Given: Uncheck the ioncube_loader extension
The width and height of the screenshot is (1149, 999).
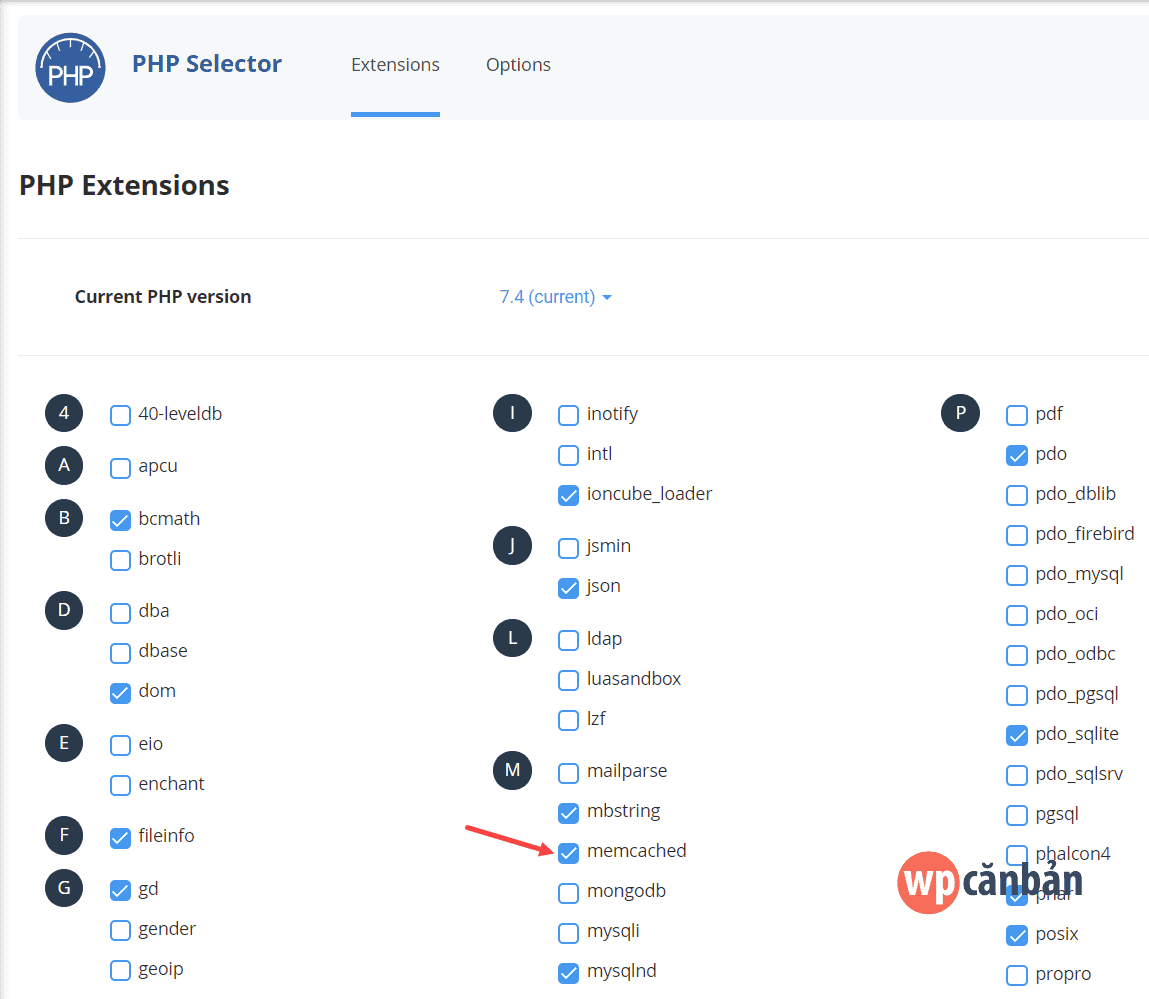Looking at the screenshot, I should (x=568, y=495).
